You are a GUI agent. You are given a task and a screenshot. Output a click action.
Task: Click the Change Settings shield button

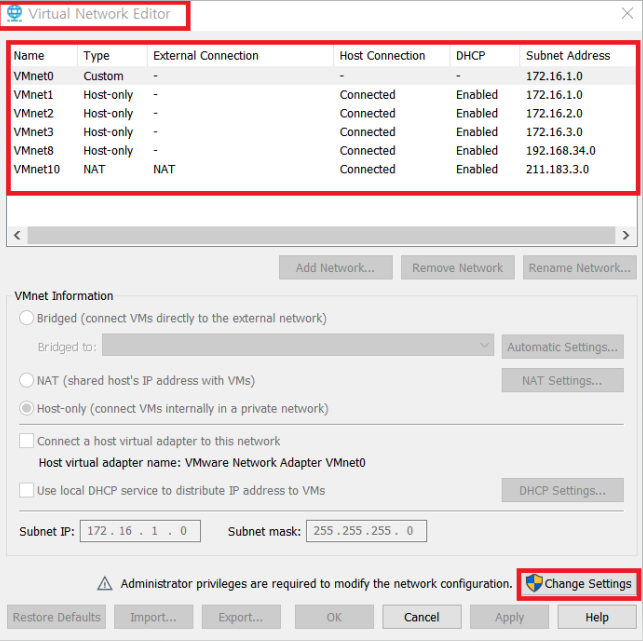[x=579, y=584]
